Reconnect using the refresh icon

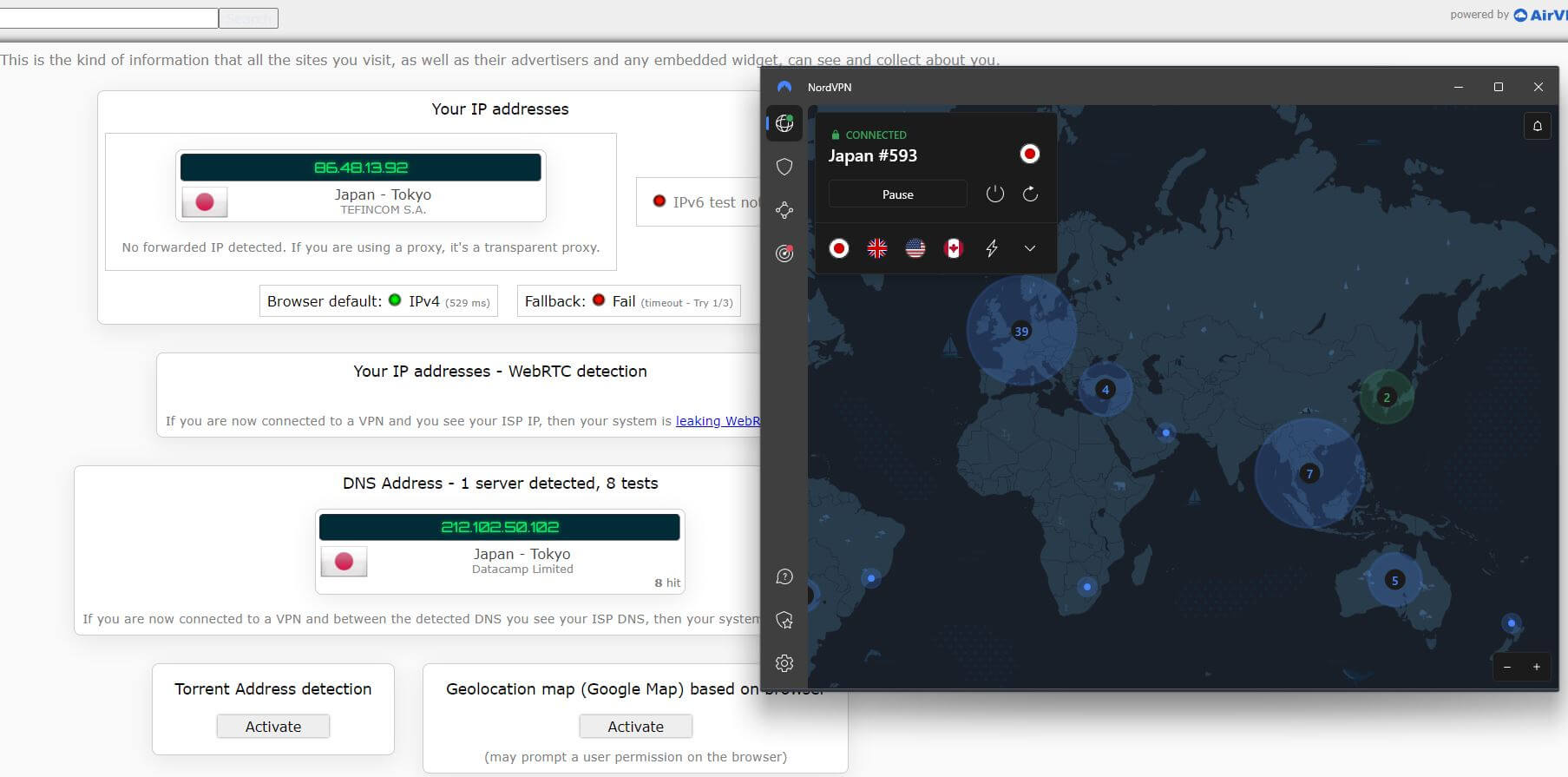[1030, 194]
